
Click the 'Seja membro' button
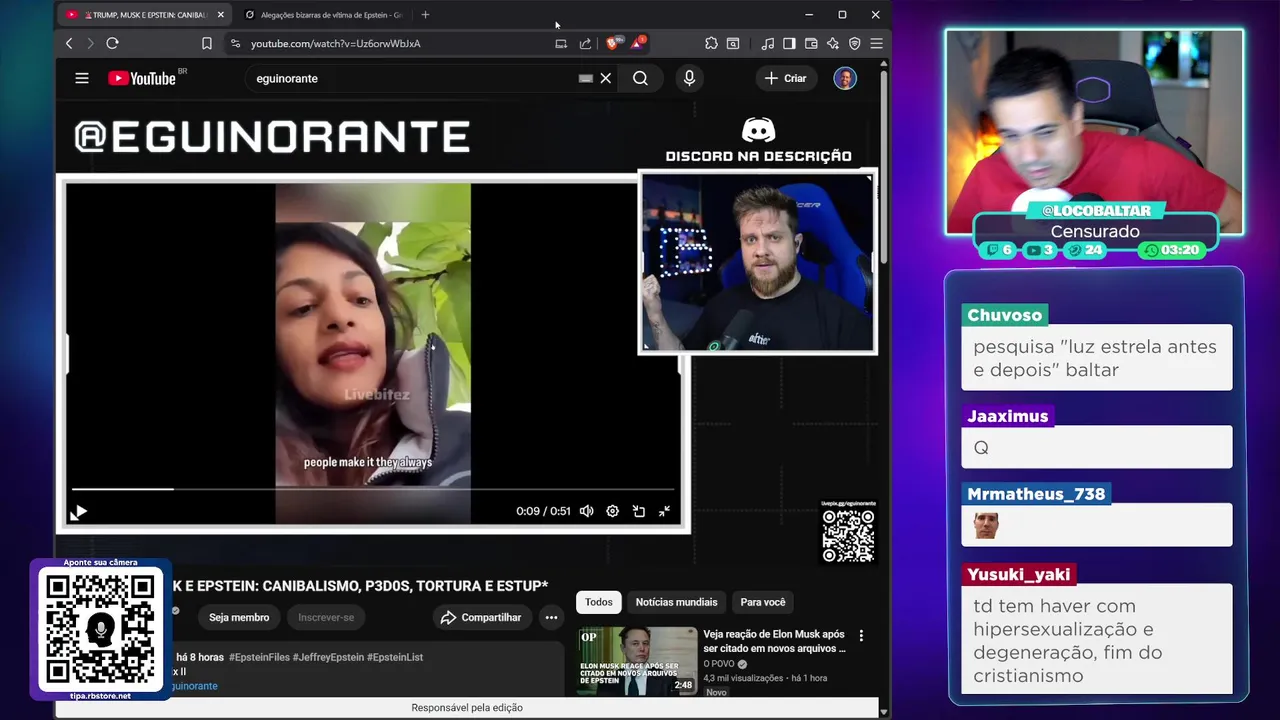pyautogui.click(x=239, y=617)
